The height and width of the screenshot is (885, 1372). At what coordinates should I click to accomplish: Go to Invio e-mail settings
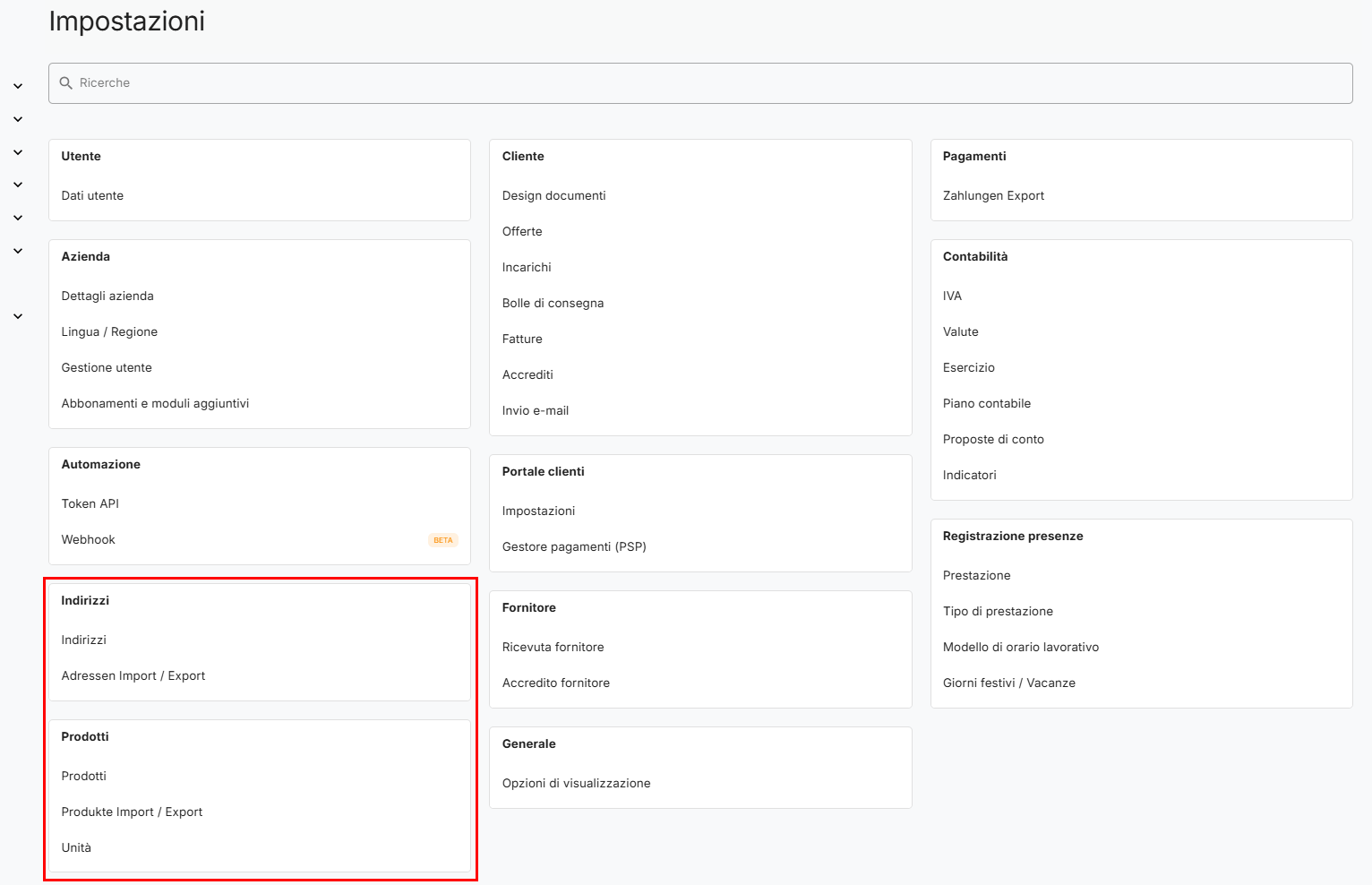point(535,410)
